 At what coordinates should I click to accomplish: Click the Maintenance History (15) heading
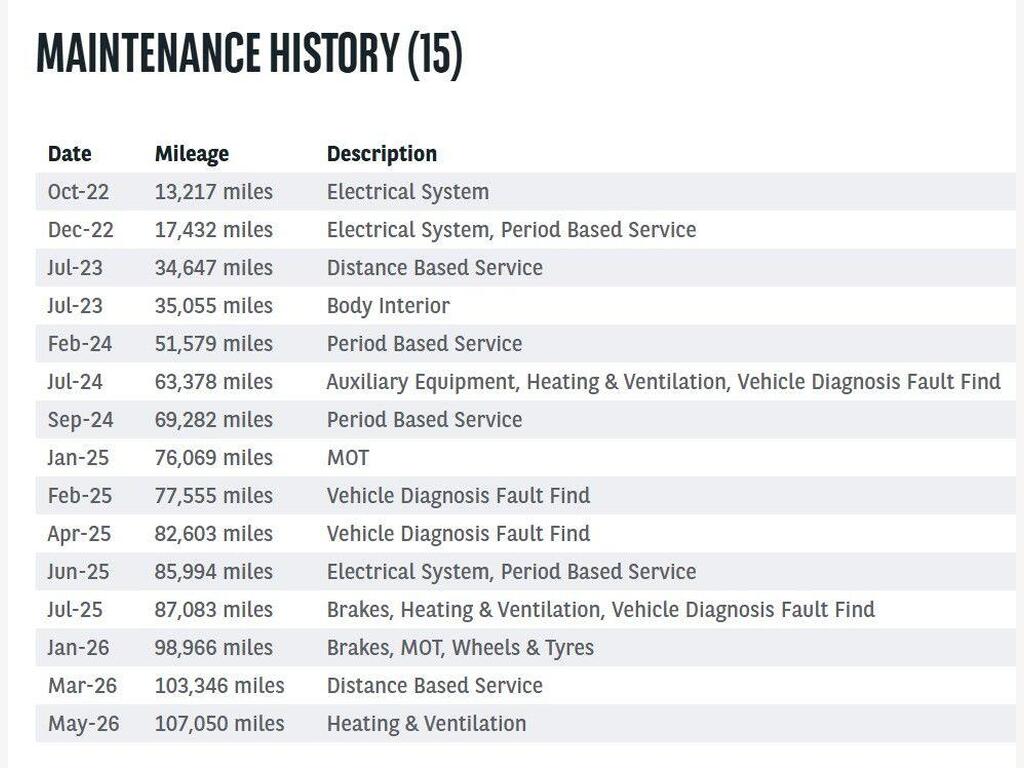click(249, 53)
